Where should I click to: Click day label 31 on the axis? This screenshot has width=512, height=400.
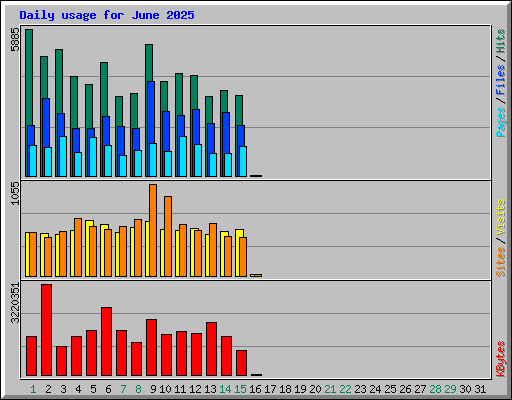coord(480,389)
